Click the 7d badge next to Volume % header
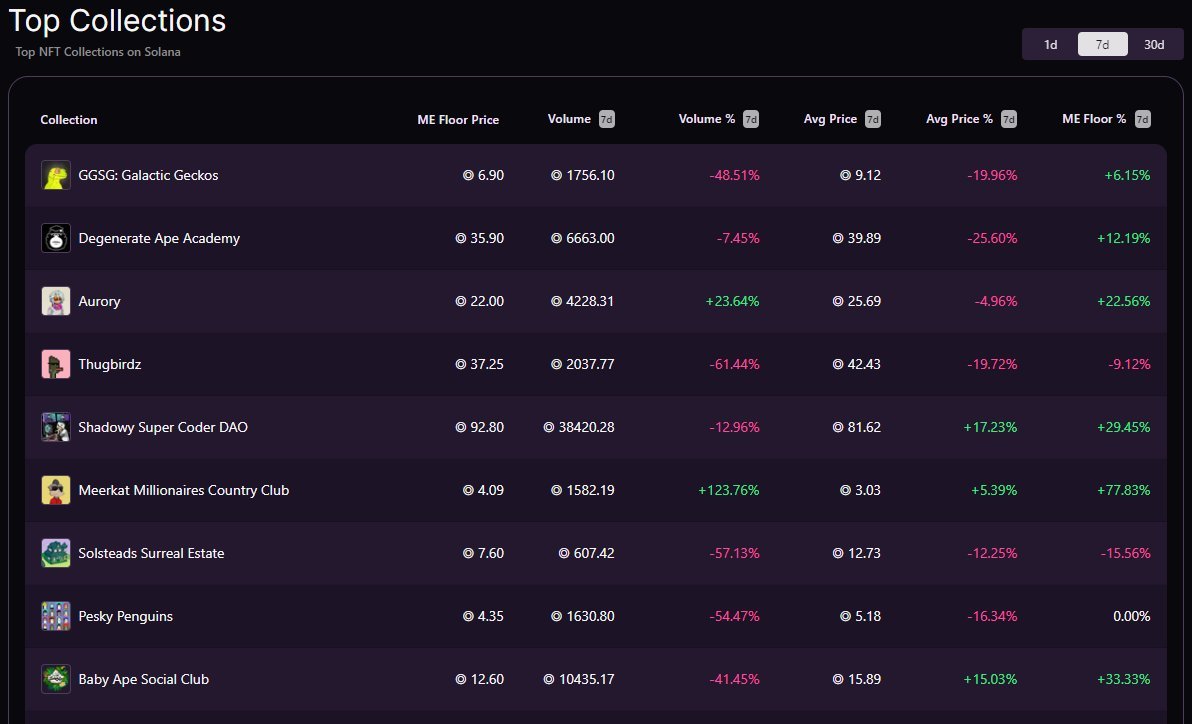 pos(750,119)
